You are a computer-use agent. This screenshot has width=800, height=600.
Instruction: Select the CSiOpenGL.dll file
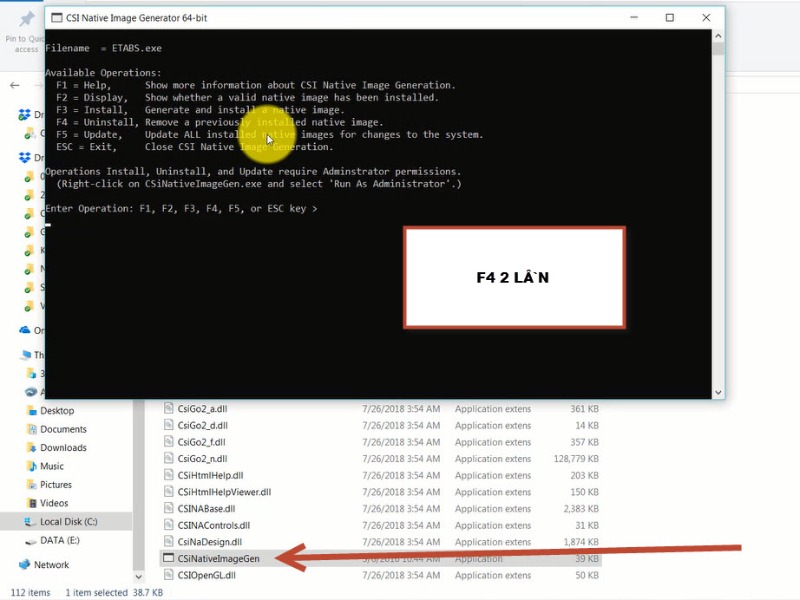(x=206, y=576)
